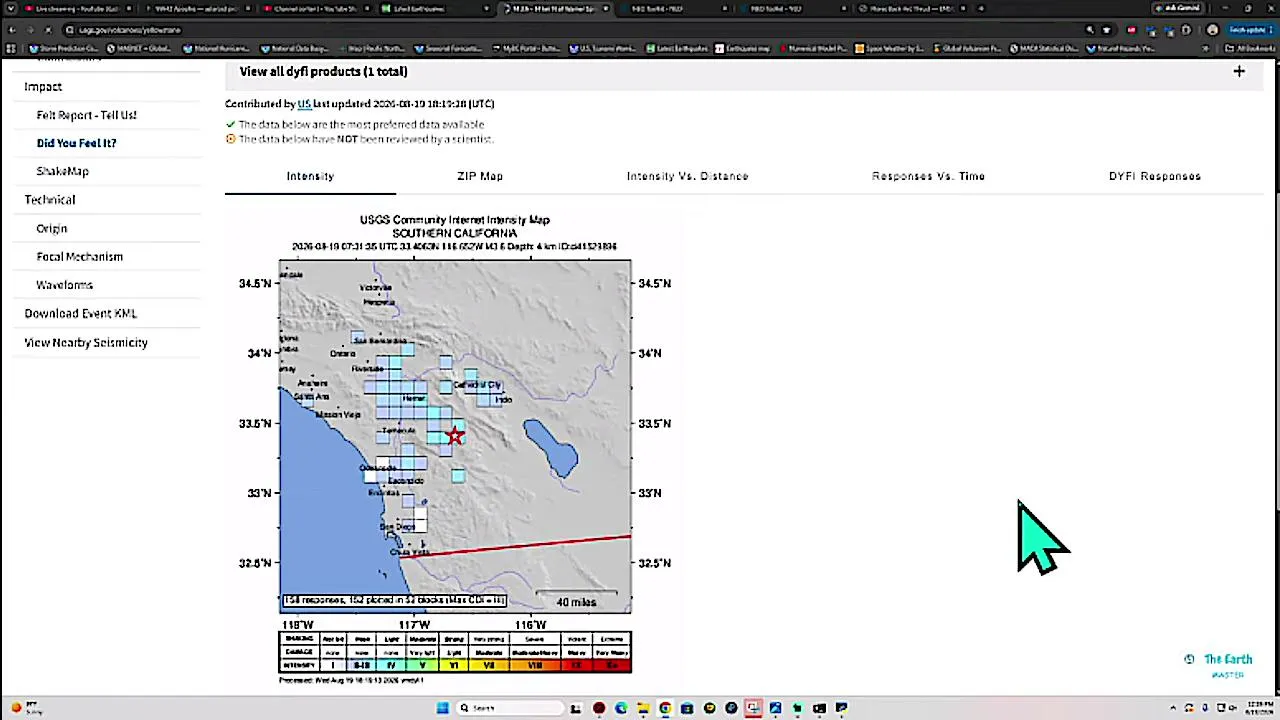Click the address bar URL
Screen dimensions: 1280x720
point(130,30)
